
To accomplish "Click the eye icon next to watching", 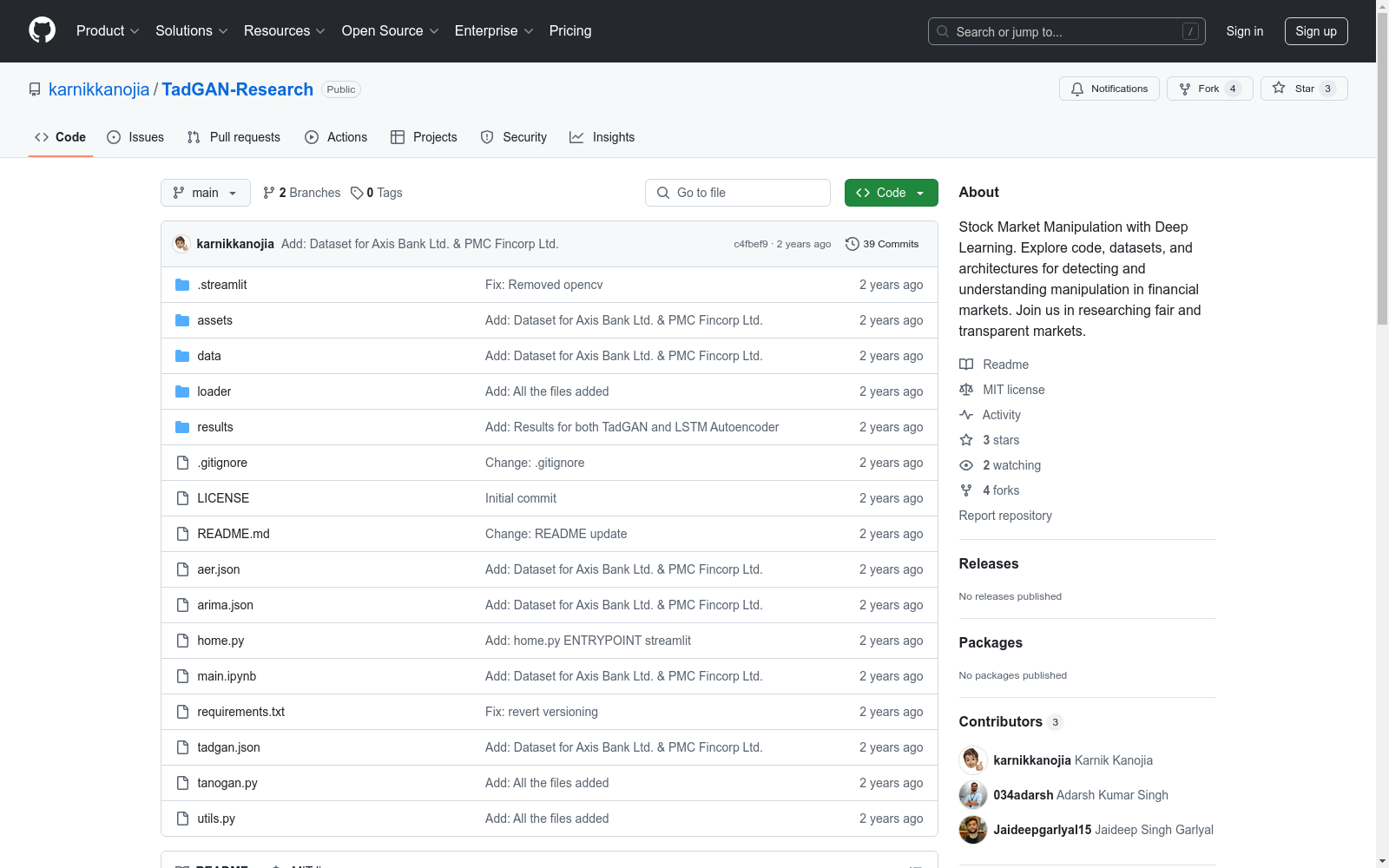I will [966, 465].
